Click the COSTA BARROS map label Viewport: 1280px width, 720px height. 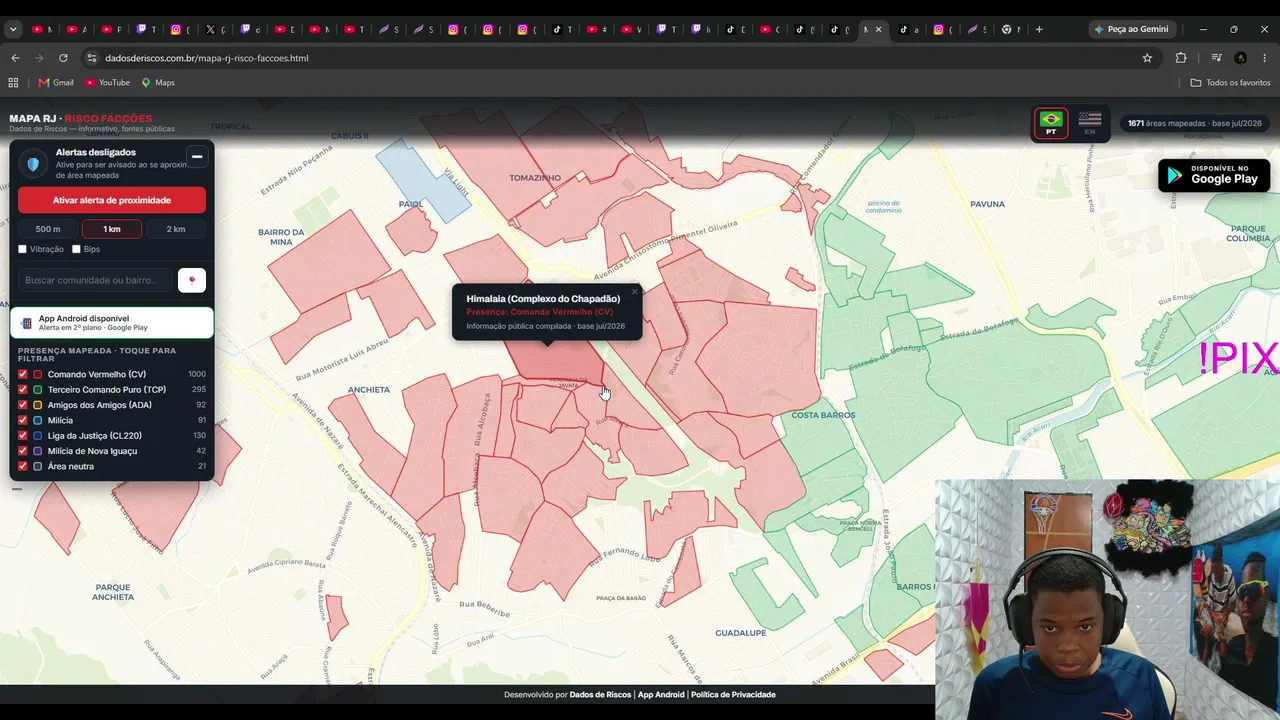(x=823, y=415)
